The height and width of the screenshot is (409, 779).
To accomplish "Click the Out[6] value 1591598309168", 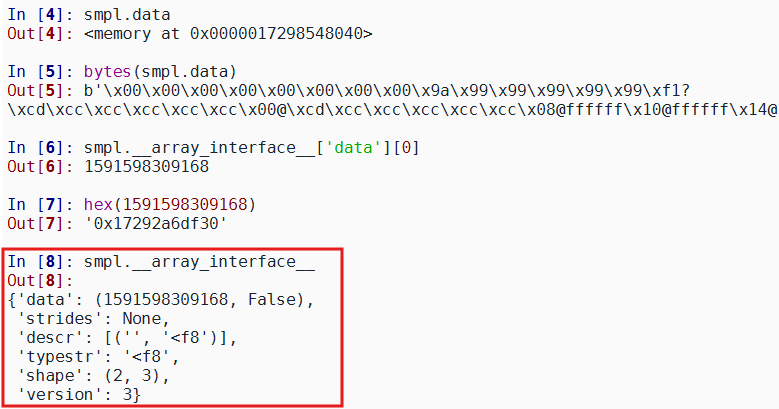I will tap(145, 165).
